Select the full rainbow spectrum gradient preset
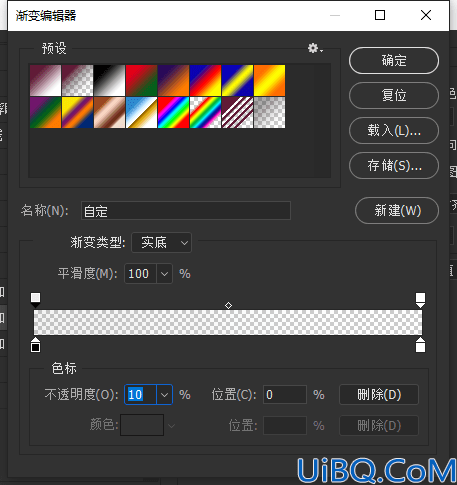 (173, 112)
